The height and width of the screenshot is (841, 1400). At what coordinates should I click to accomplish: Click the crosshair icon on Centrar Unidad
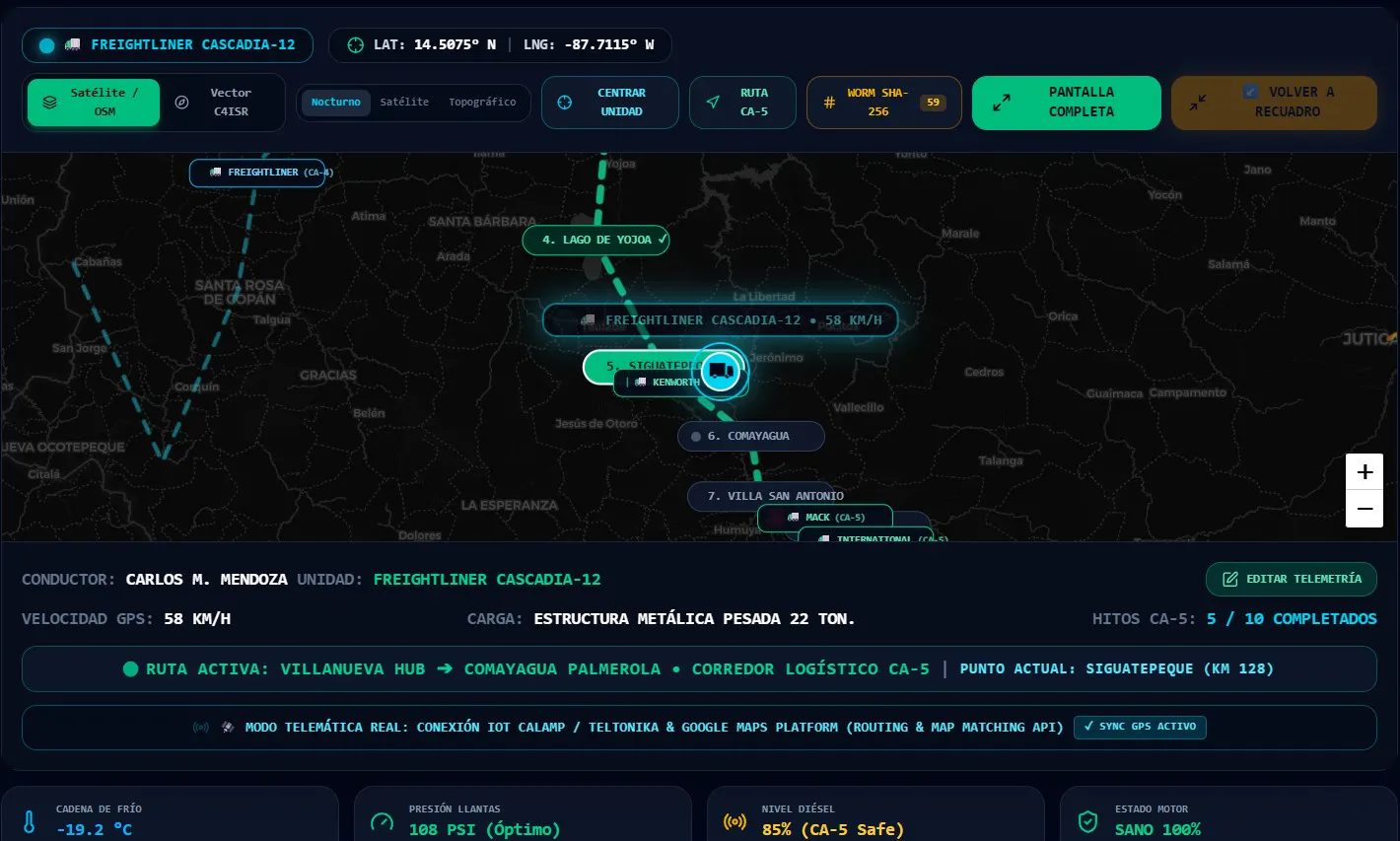point(564,102)
